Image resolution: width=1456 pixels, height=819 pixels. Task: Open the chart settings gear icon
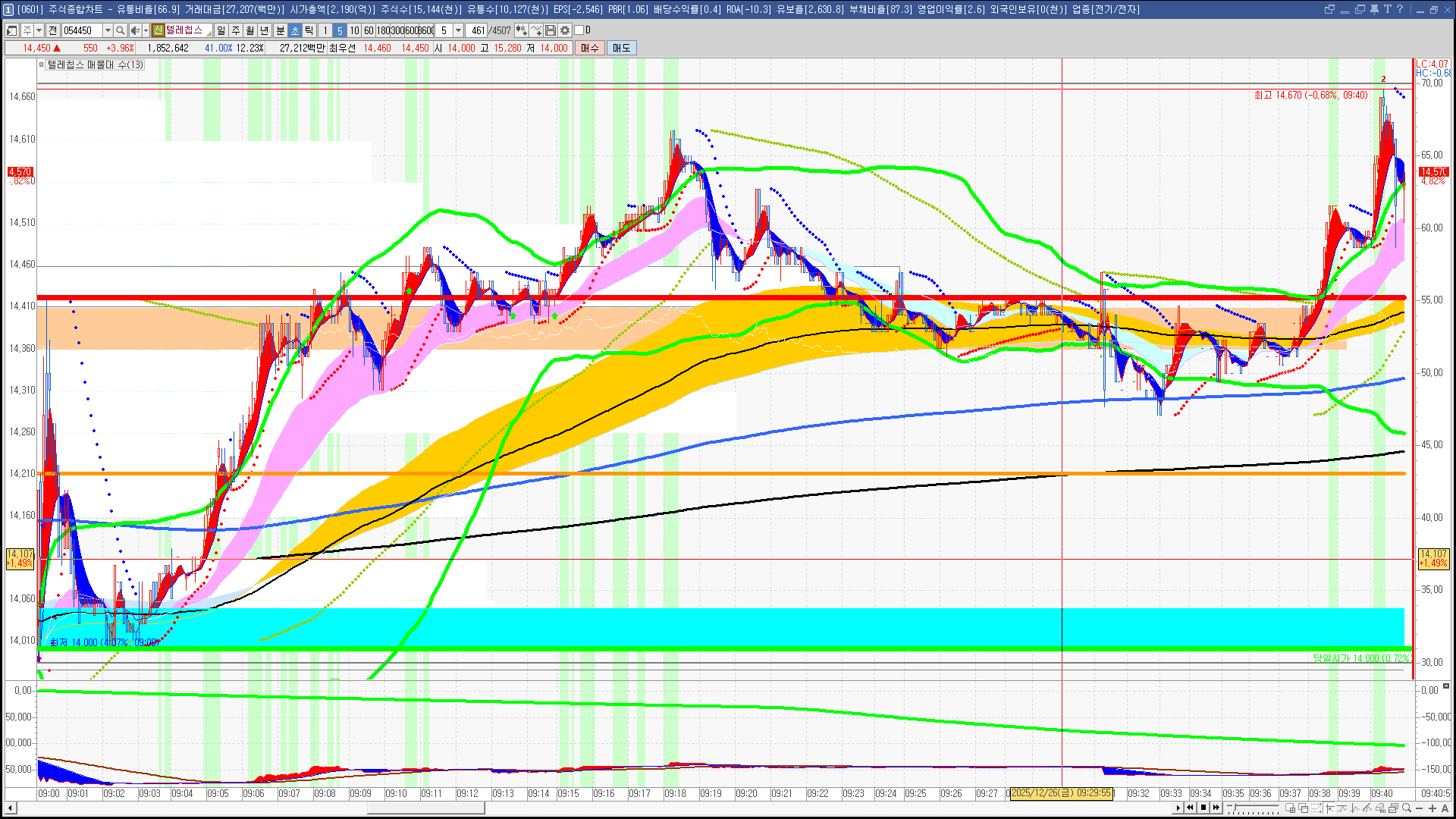point(565,30)
